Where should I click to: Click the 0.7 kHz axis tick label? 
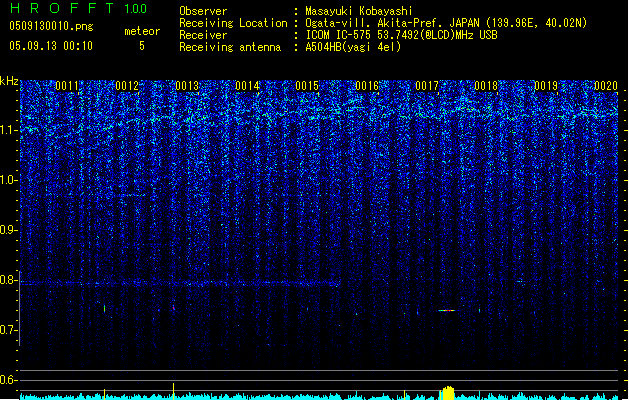[8, 330]
